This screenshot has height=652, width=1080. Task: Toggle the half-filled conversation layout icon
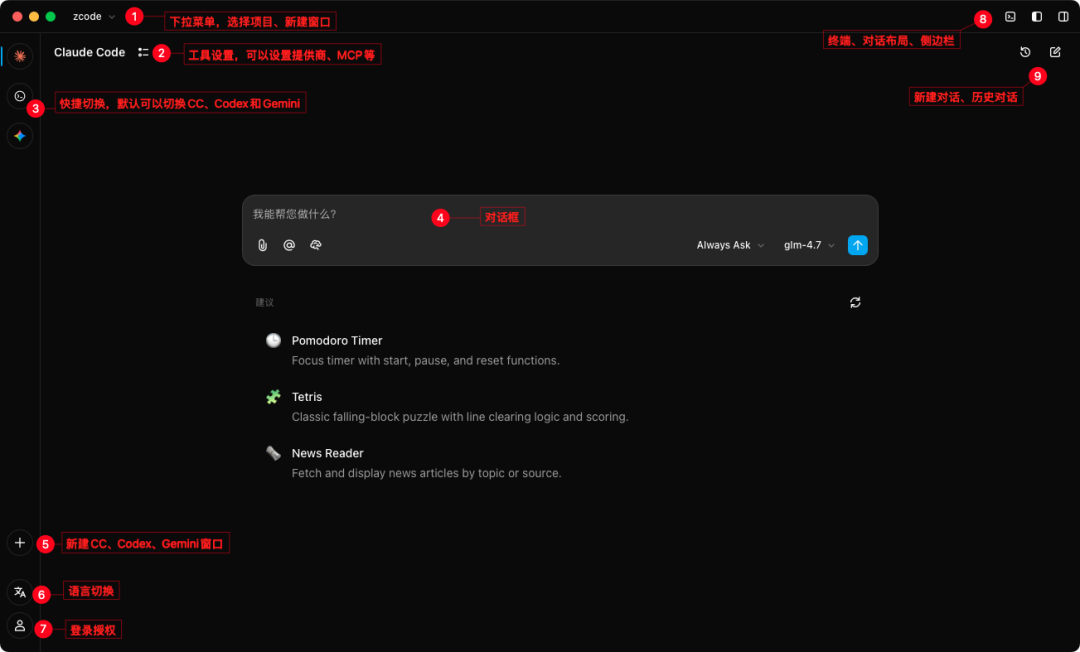point(1037,17)
